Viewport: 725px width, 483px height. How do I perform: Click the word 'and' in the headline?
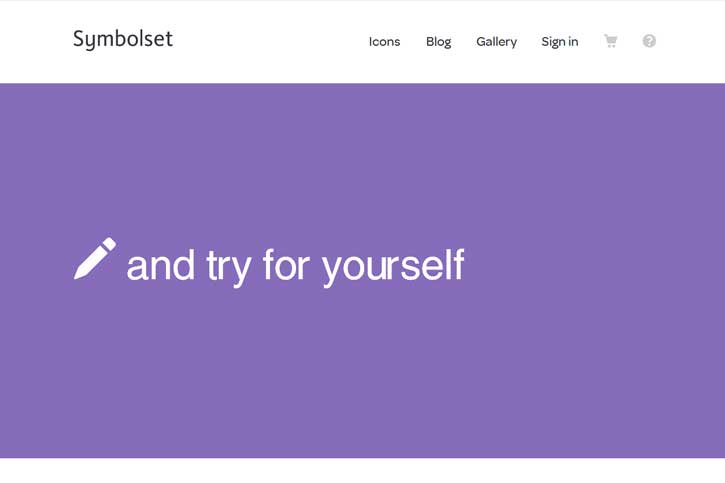coord(160,265)
